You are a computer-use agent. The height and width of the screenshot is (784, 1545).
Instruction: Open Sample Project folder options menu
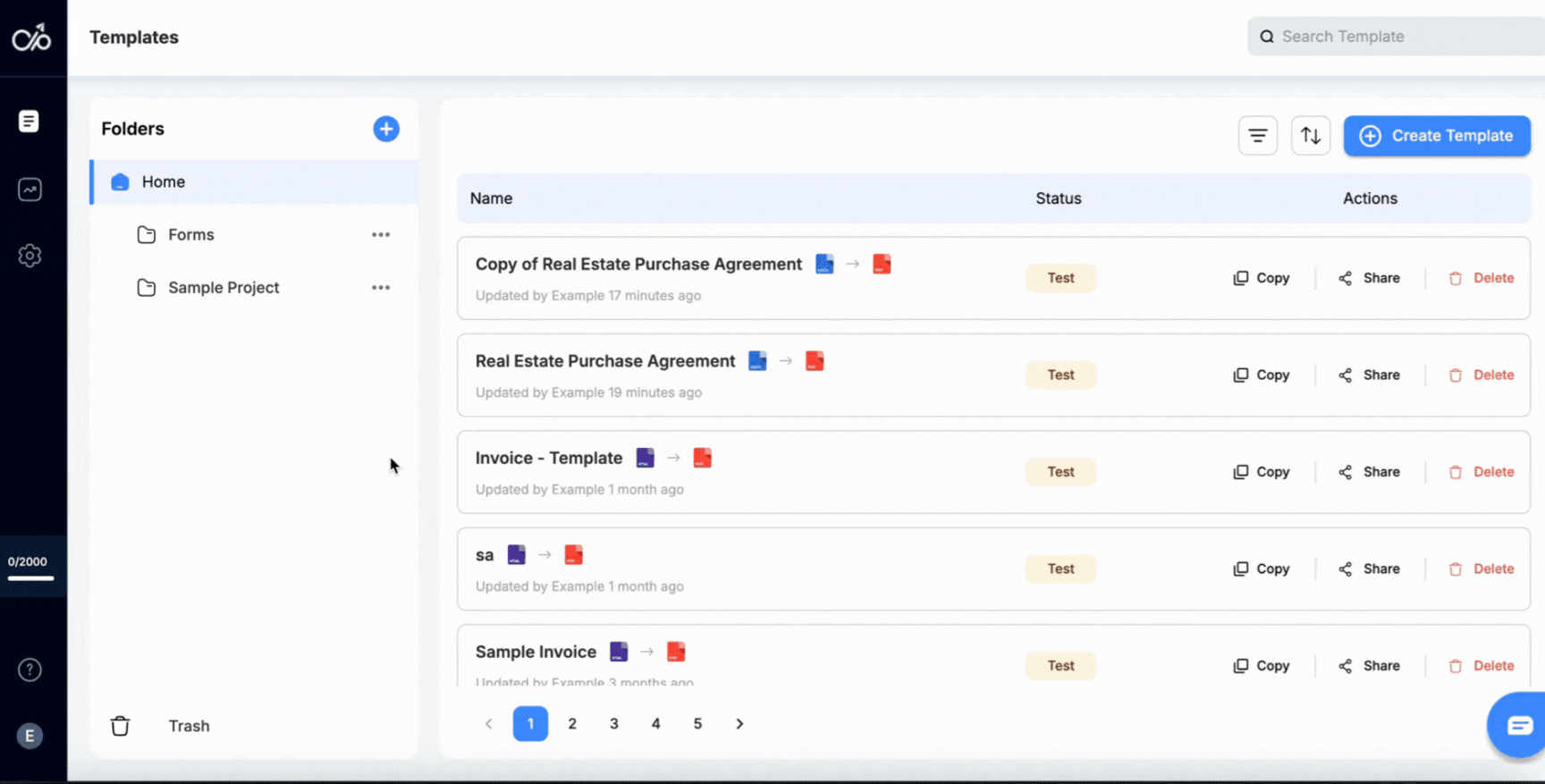[381, 288]
